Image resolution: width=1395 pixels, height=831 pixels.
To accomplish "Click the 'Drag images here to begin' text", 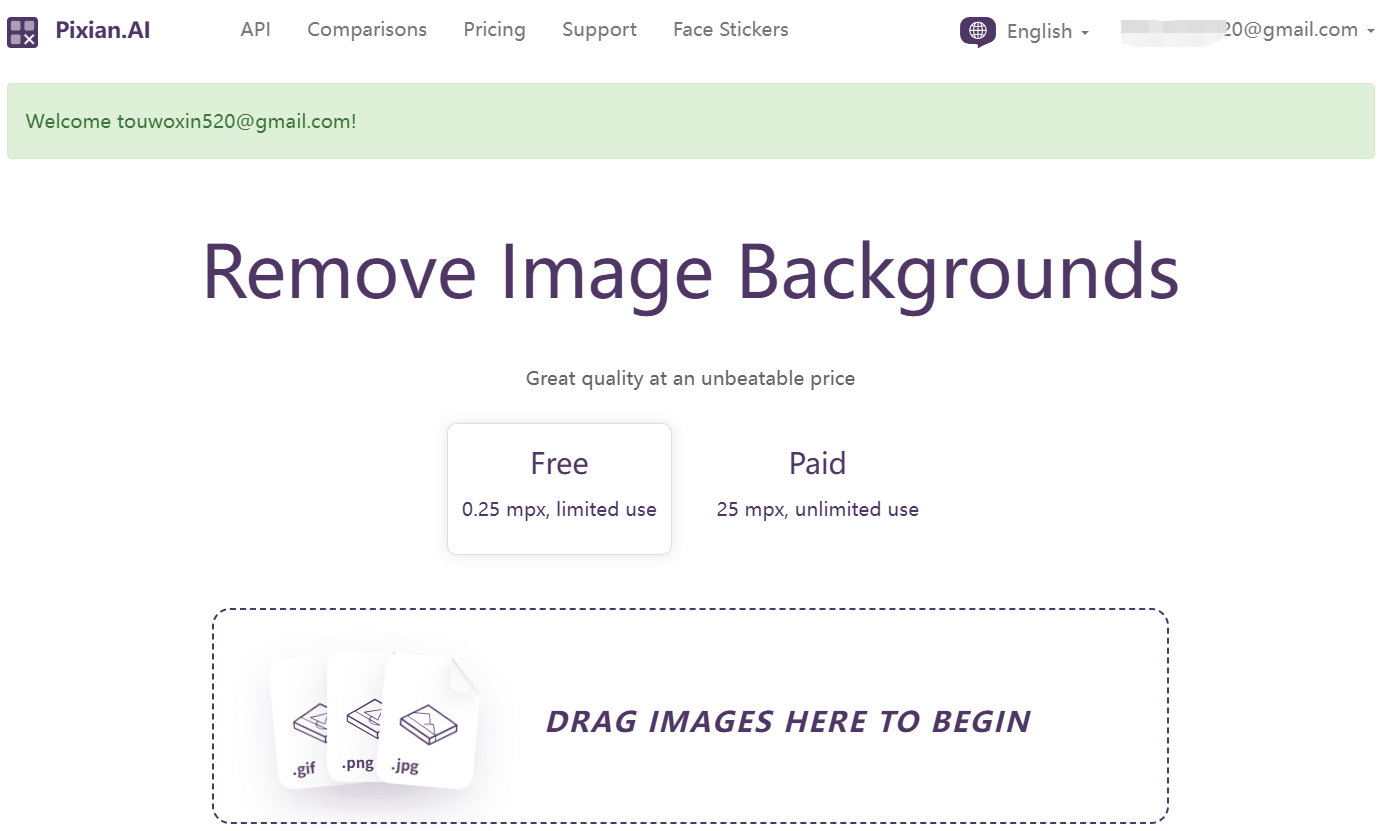I will click(788, 721).
